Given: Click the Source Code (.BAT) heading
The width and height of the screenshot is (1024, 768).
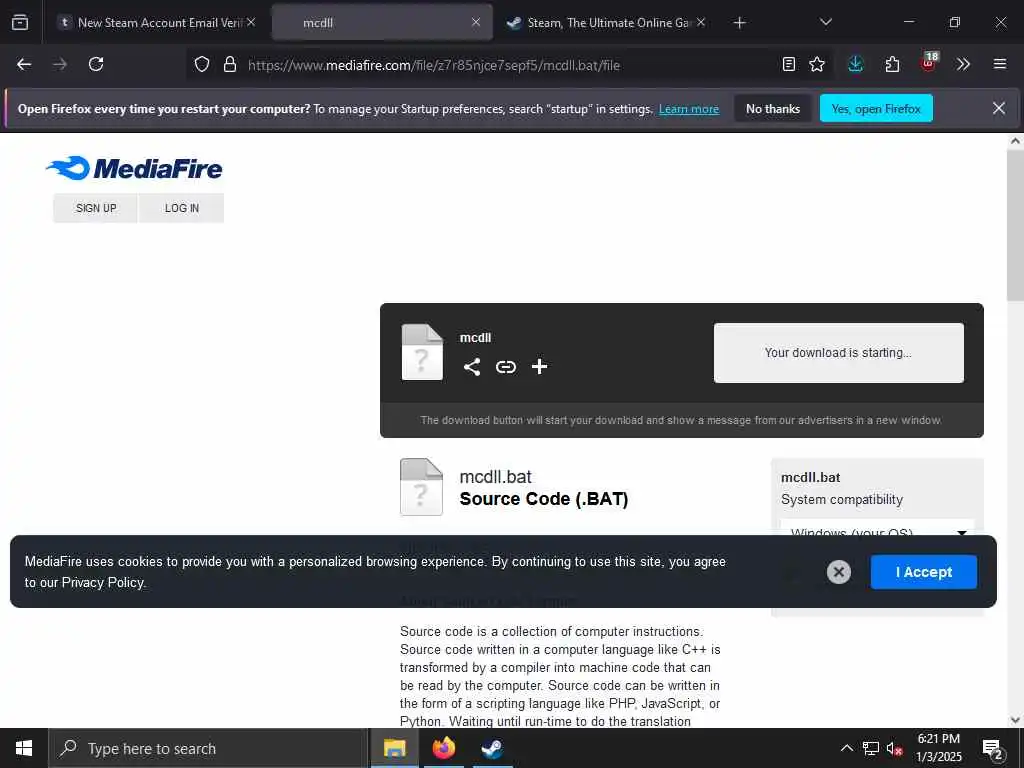Looking at the screenshot, I should tap(544, 499).
